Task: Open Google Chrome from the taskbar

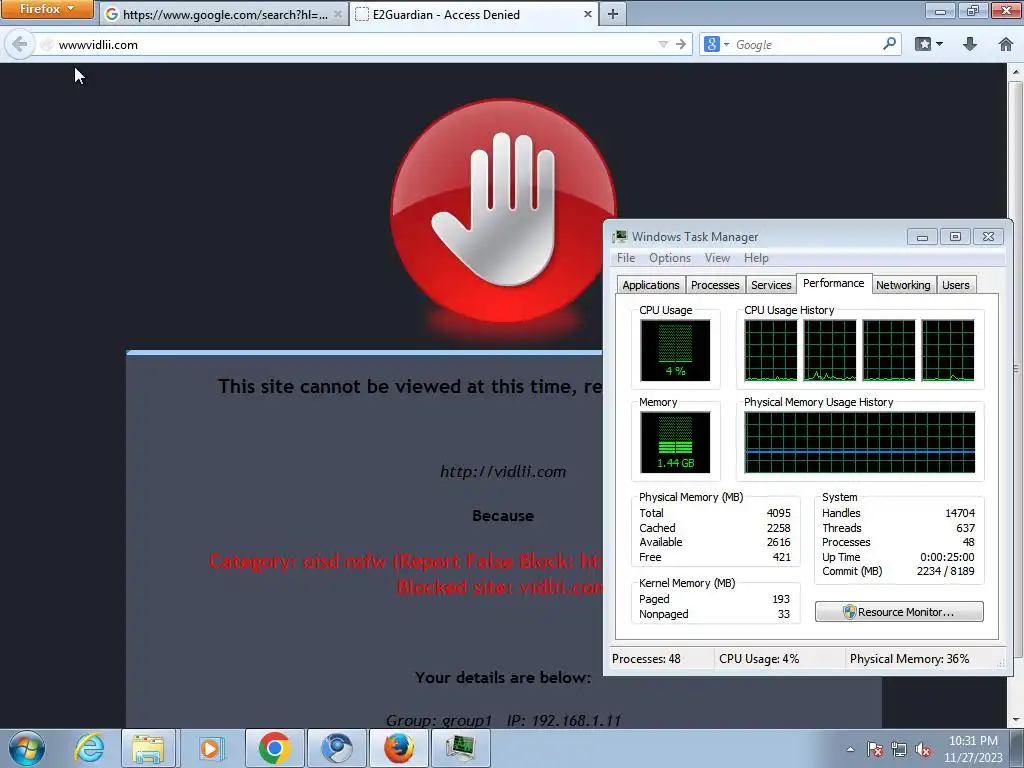Action: click(274, 748)
